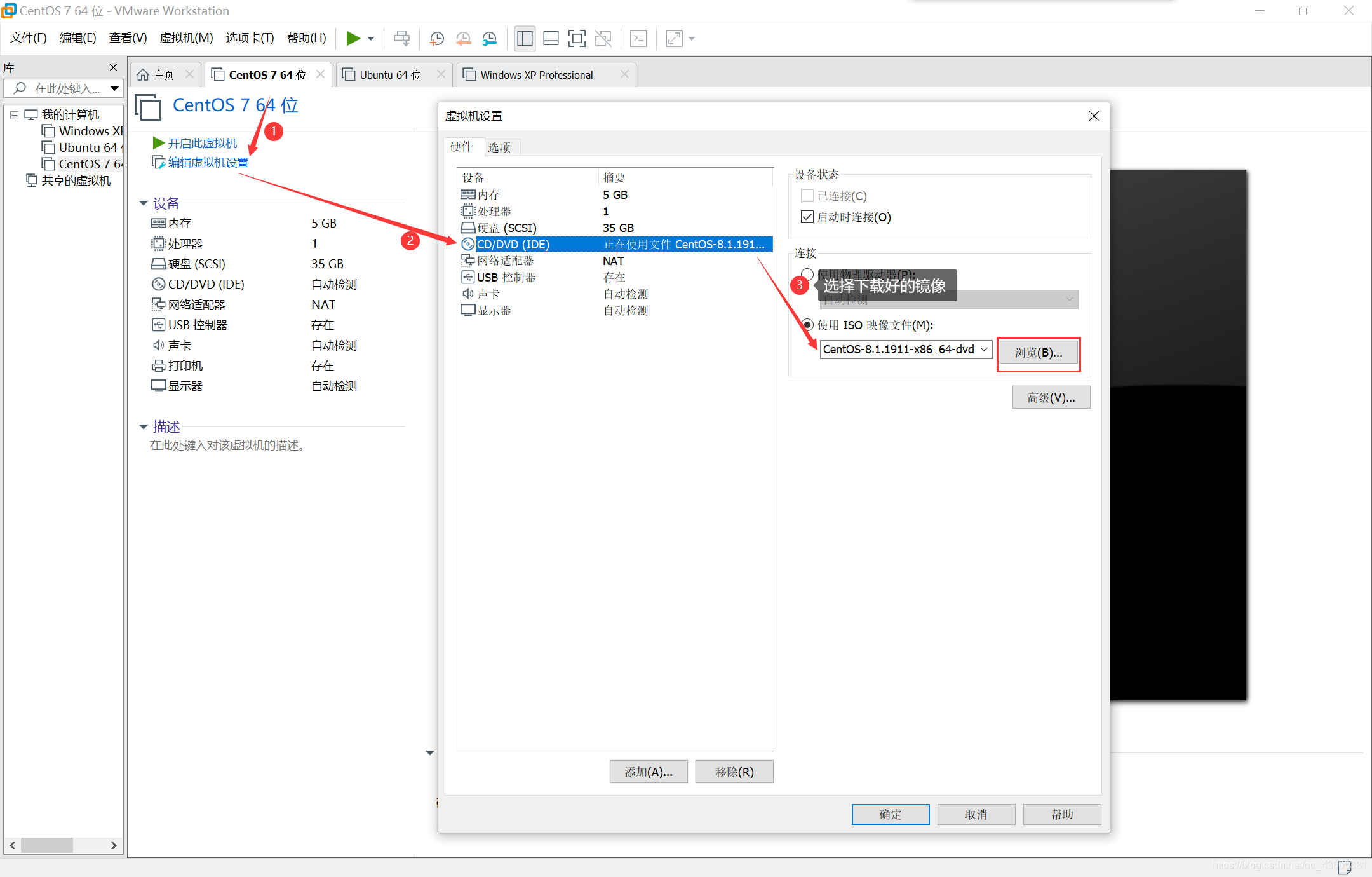Select 显示器 row in hardware list
Screen dimensions: 1372x877
pyautogui.click(x=615, y=310)
